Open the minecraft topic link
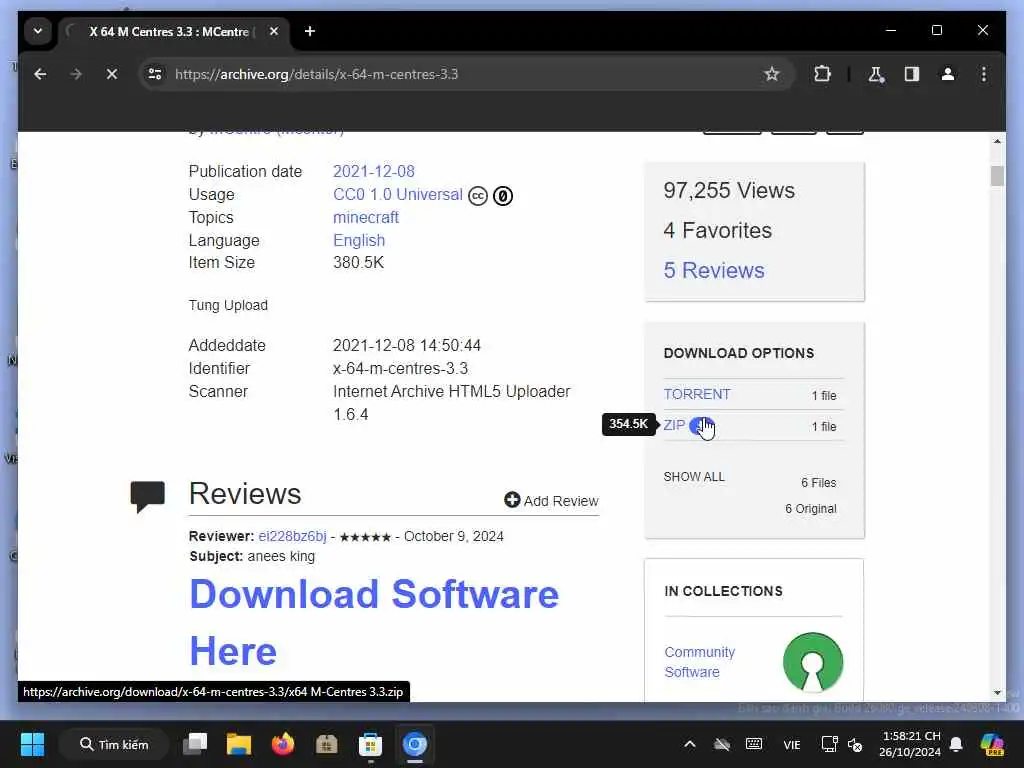The width and height of the screenshot is (1024, 768). pos(366,217)
